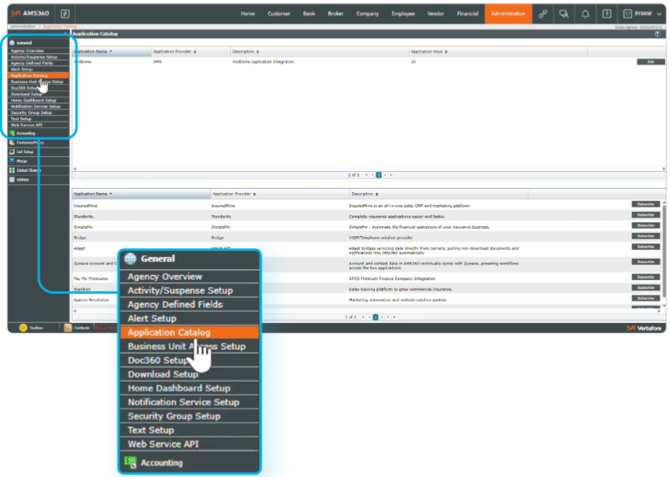
Task: Click the help question mark icon in top bar
Action: click(x=607, y=14)
